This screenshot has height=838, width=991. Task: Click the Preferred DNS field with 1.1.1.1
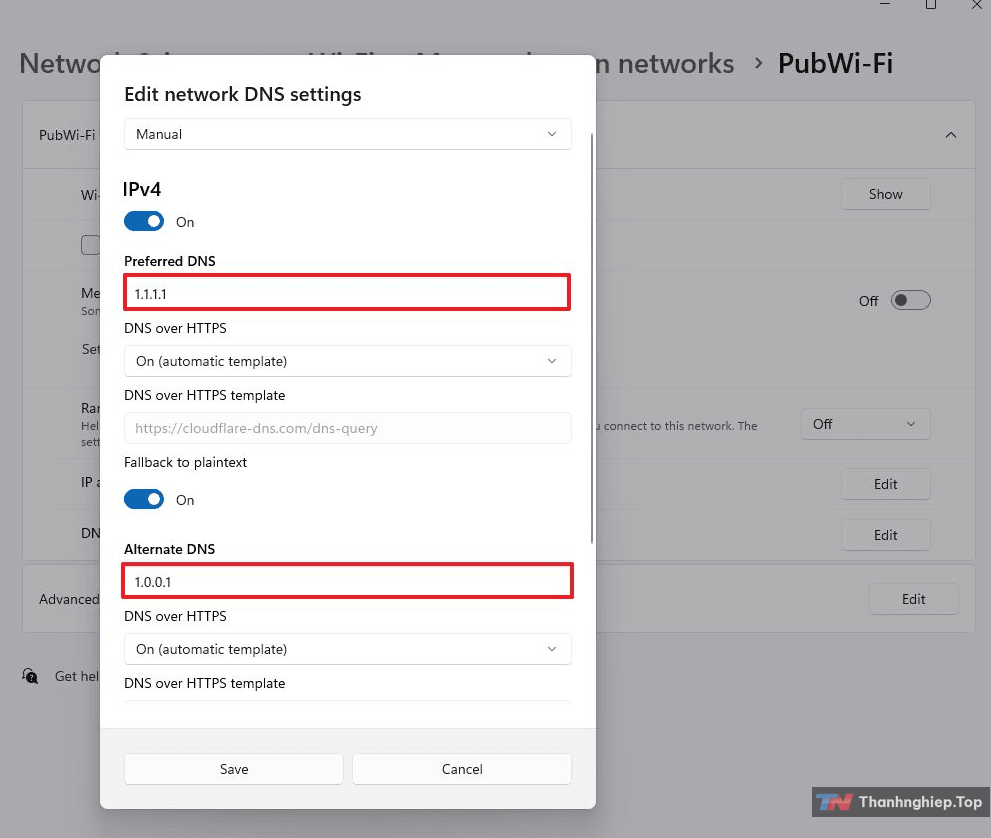tap(347, 293)
